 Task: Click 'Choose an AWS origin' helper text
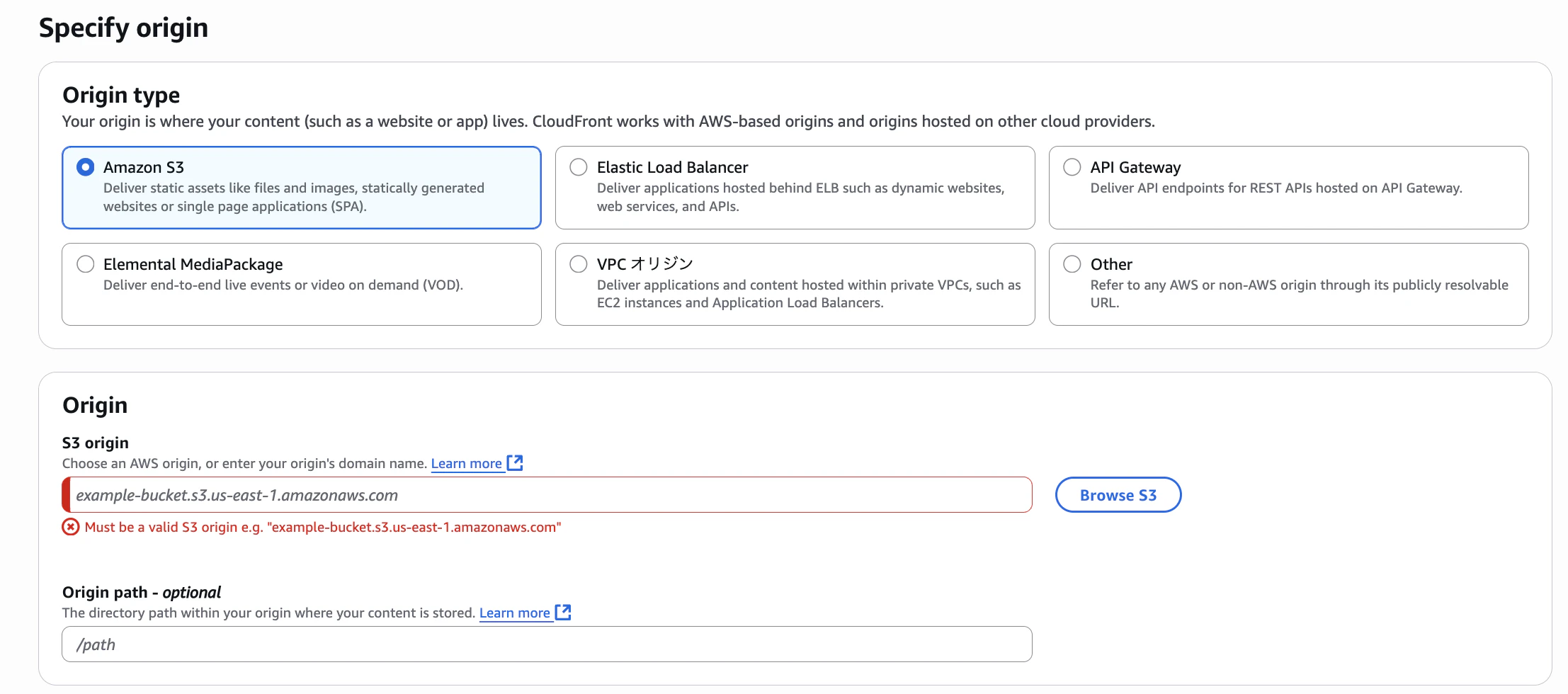coord(245,464)
